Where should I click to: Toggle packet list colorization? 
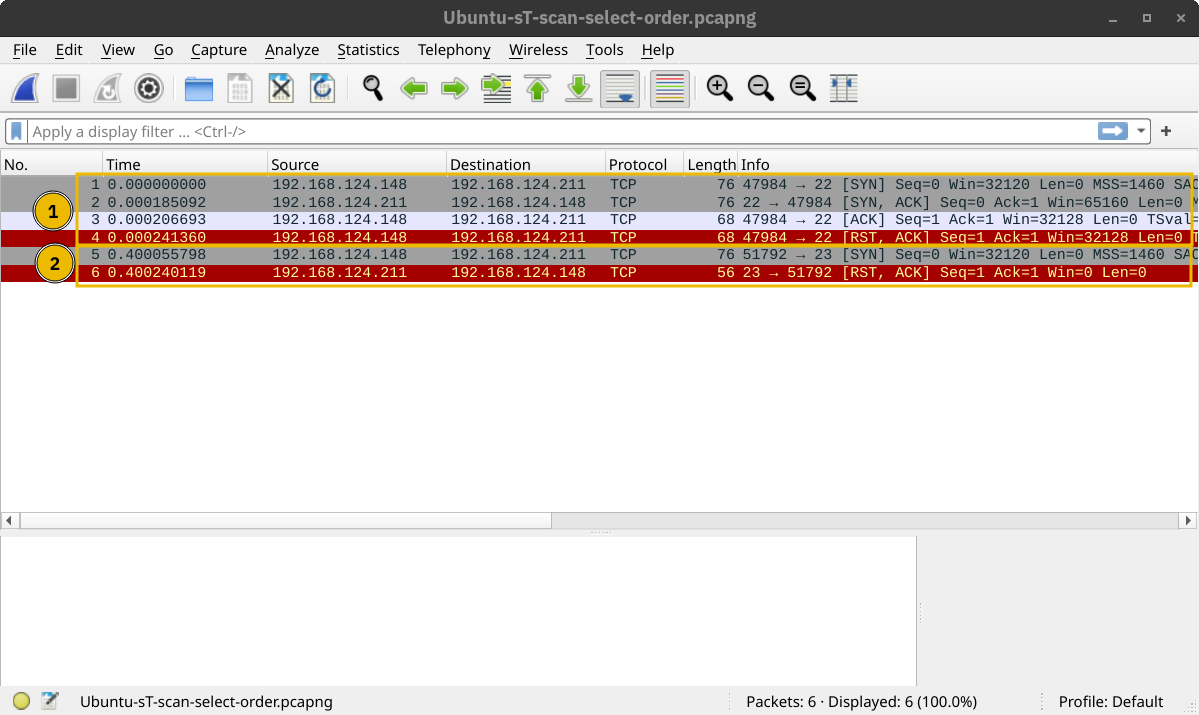[x=670, y=89]
